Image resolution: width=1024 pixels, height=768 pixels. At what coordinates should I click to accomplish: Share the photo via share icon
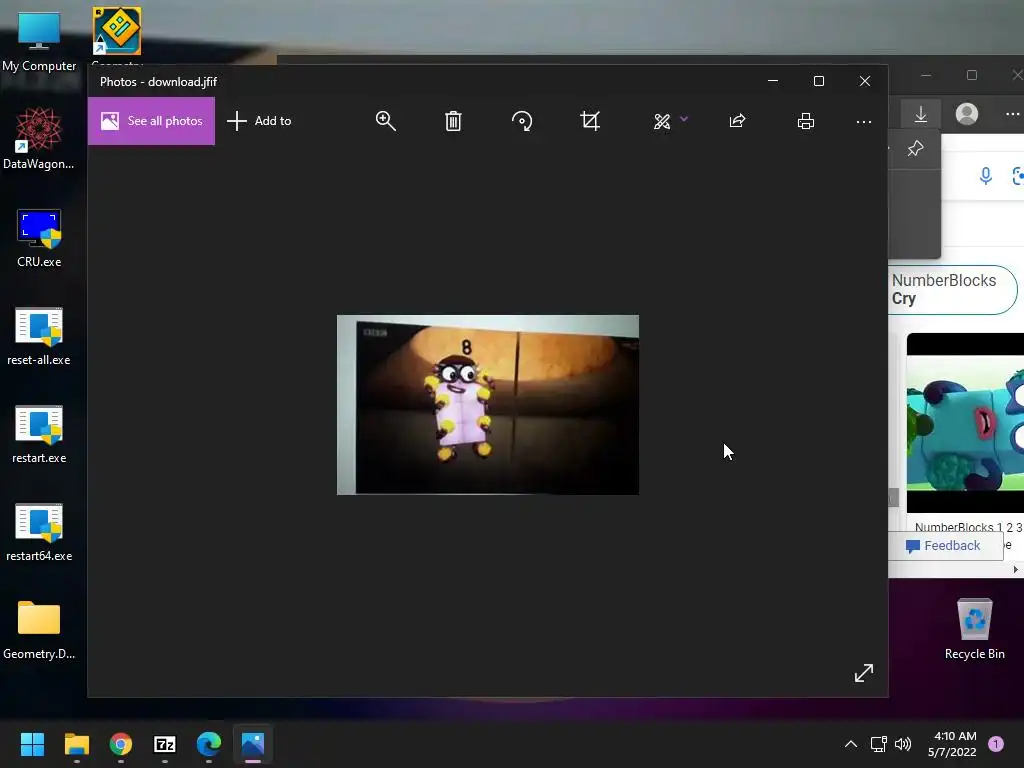(x=737, y=121)
